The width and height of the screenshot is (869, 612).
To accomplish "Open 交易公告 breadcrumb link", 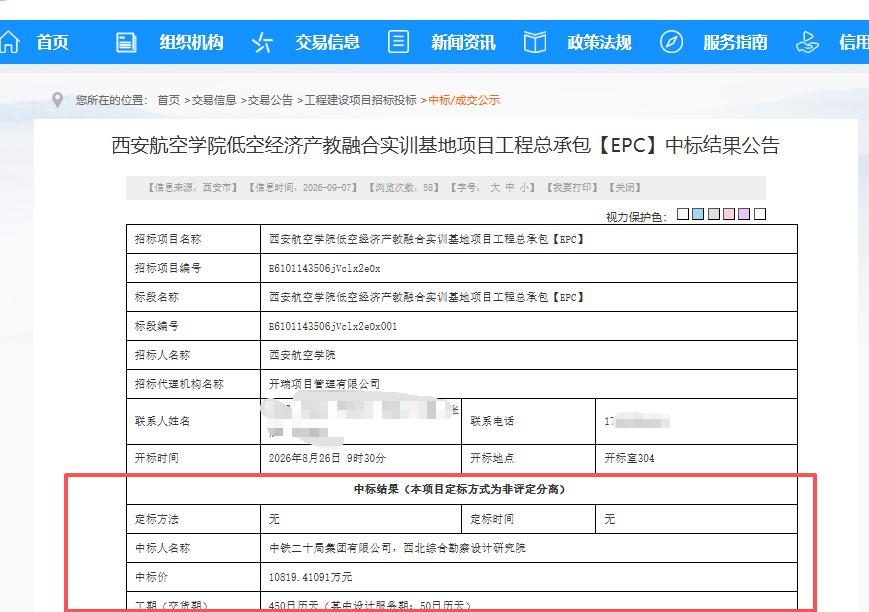I will (x=270, y=100).
